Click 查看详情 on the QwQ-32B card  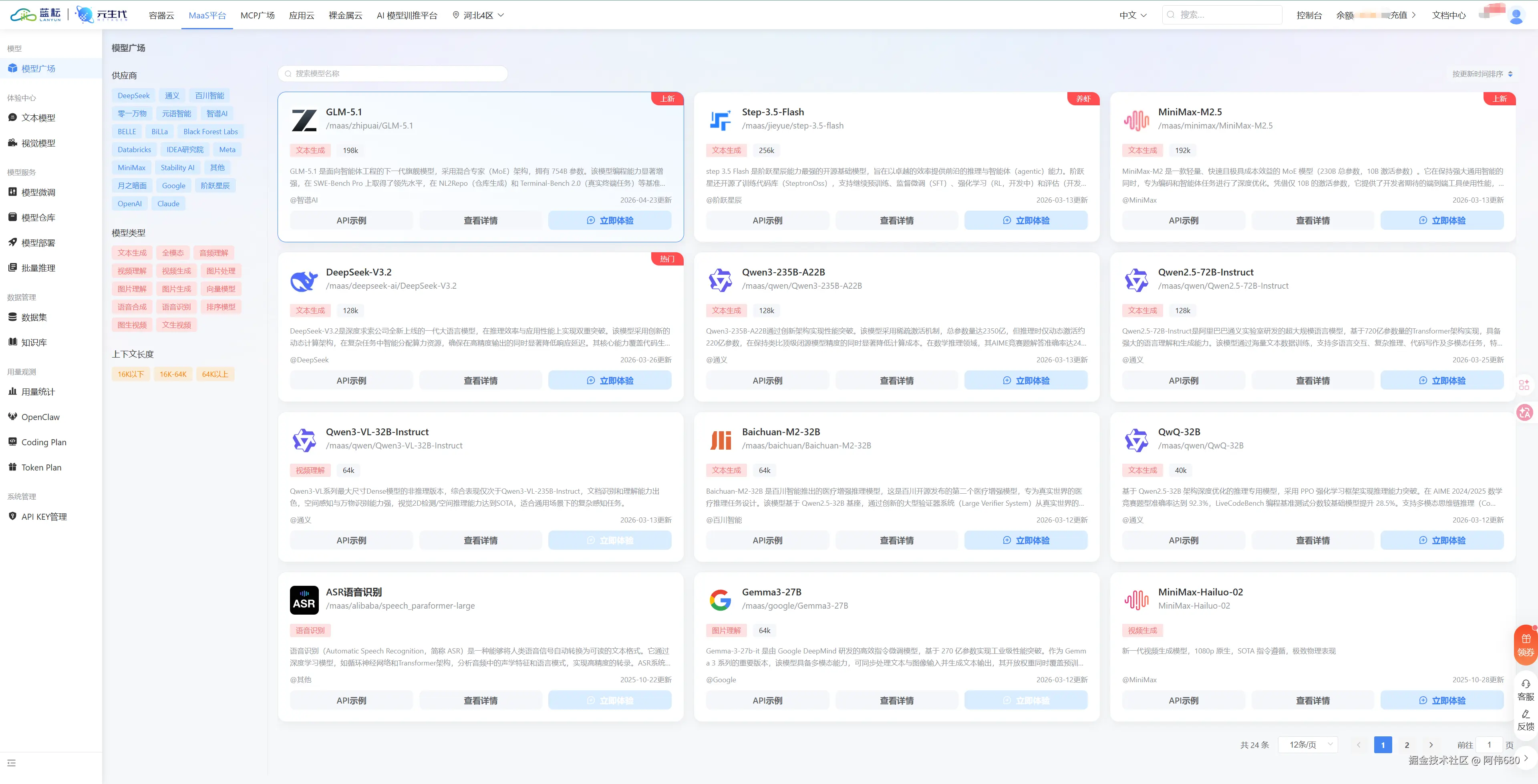(1313, 541)
